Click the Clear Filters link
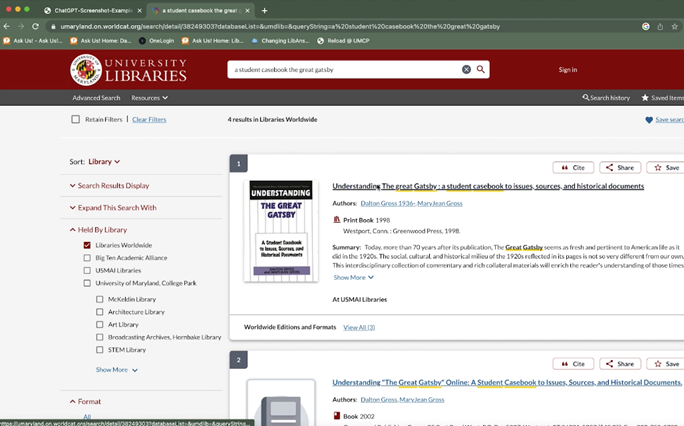The width and height of the screenshot is (684, 426). (149, 119)
